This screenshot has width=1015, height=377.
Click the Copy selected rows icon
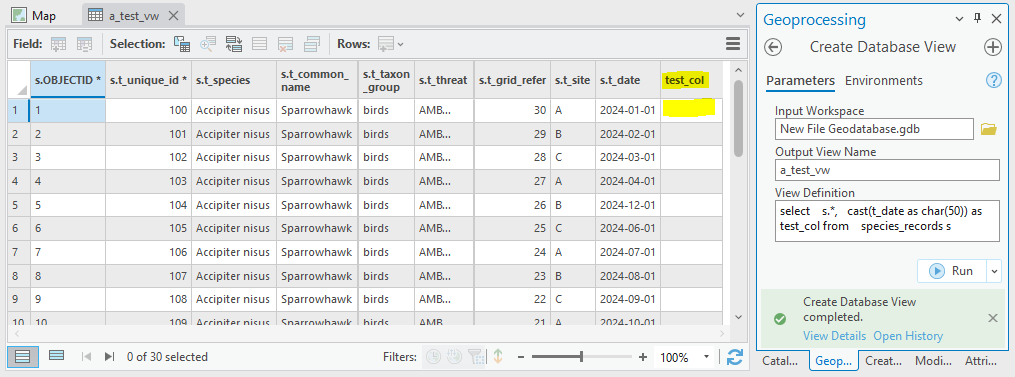tap(311, 44)
